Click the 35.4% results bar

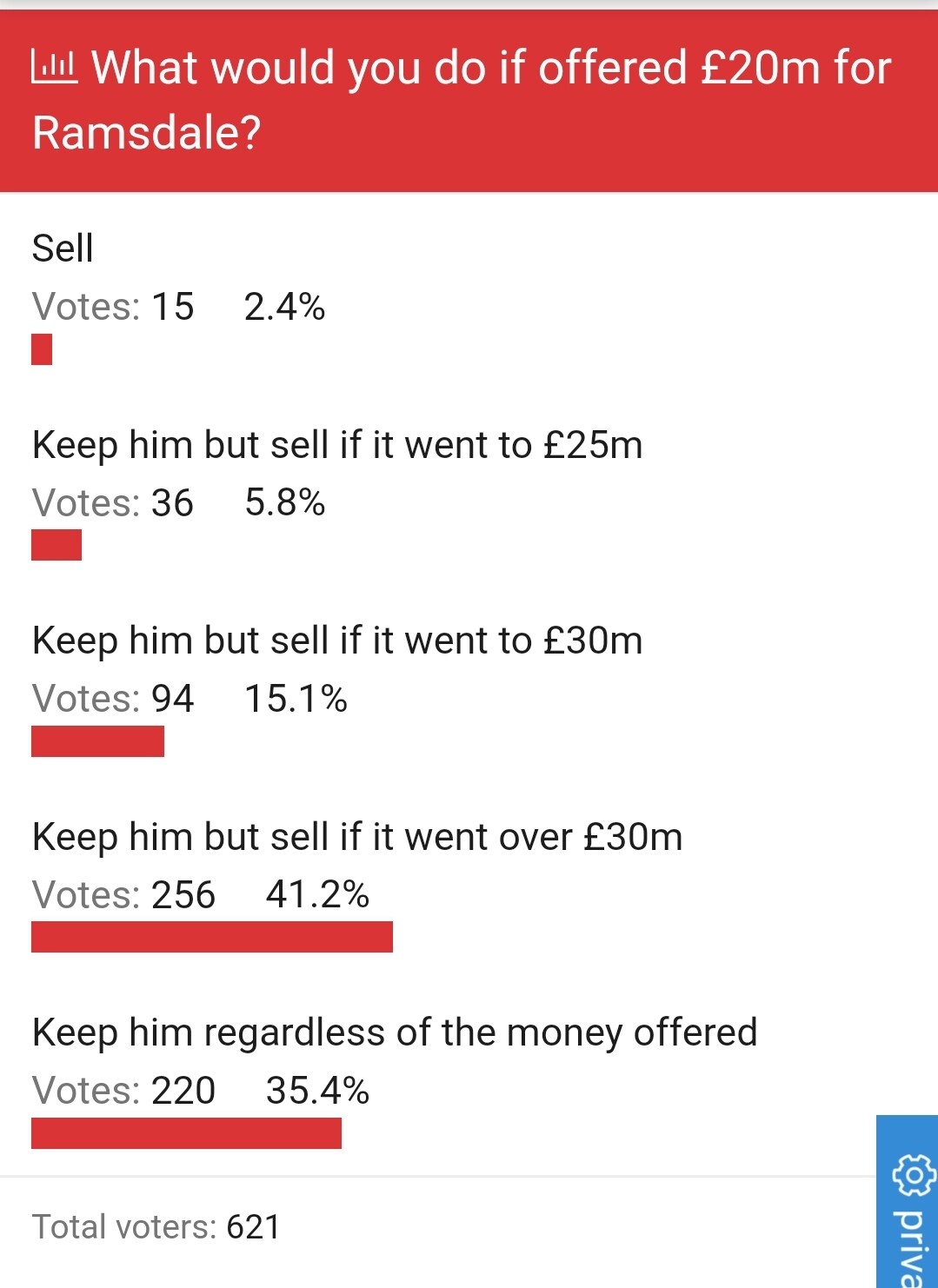[186, 1133]
